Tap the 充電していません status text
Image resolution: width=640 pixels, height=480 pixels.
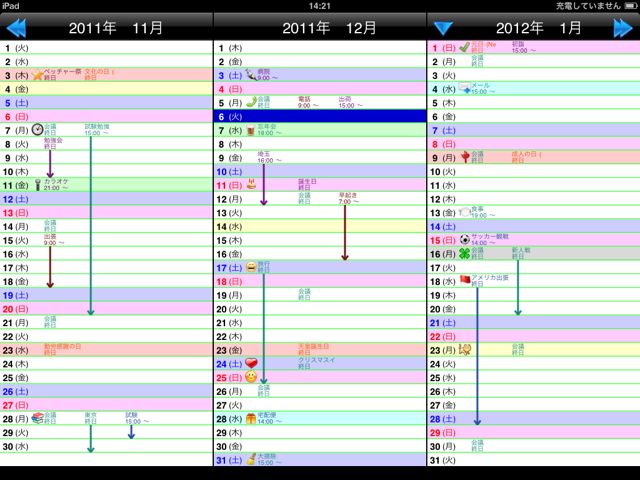click(588, 6)
